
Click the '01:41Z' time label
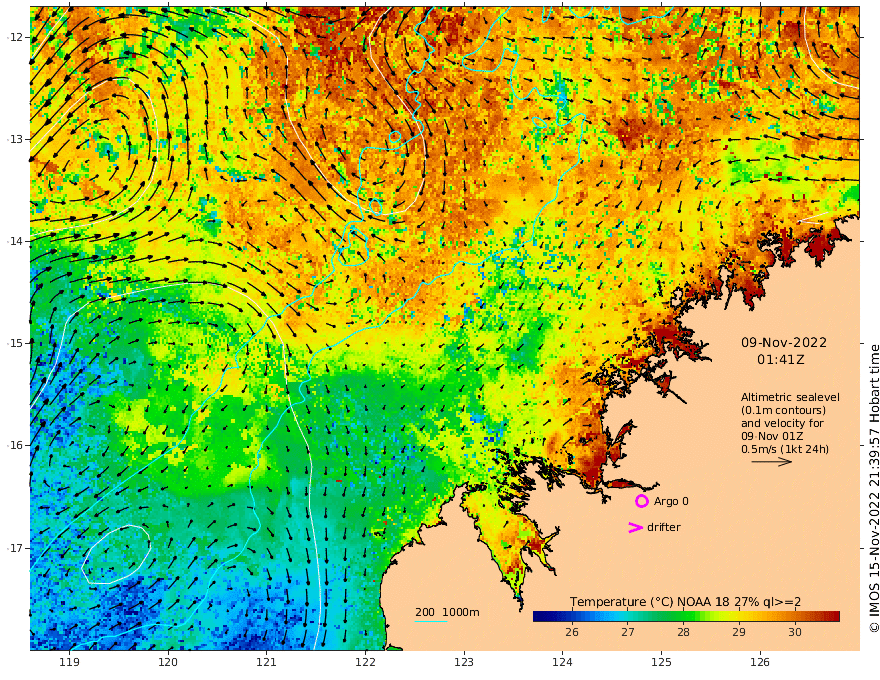tap(780, 360)
